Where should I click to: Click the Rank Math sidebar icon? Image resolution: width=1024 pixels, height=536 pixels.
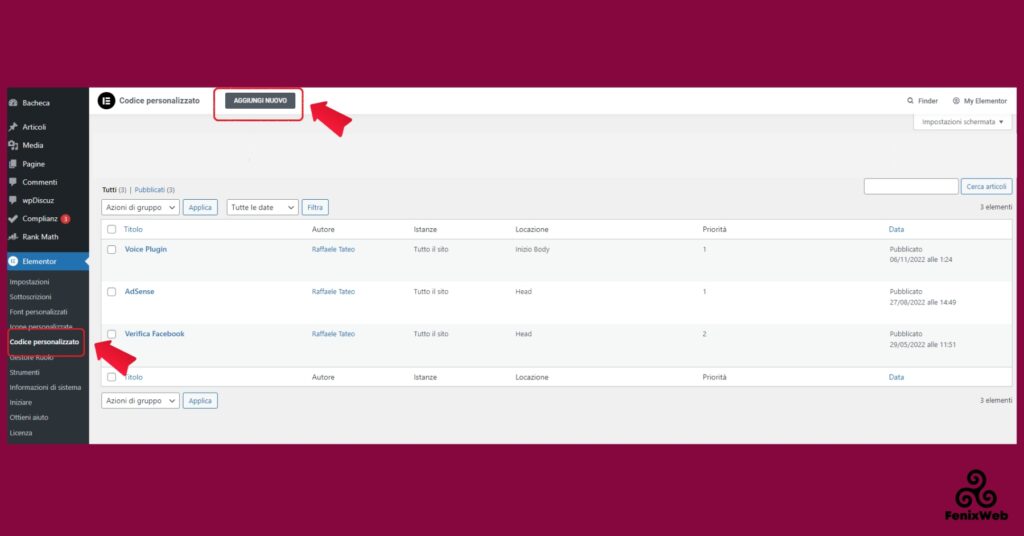pos(13,237)
